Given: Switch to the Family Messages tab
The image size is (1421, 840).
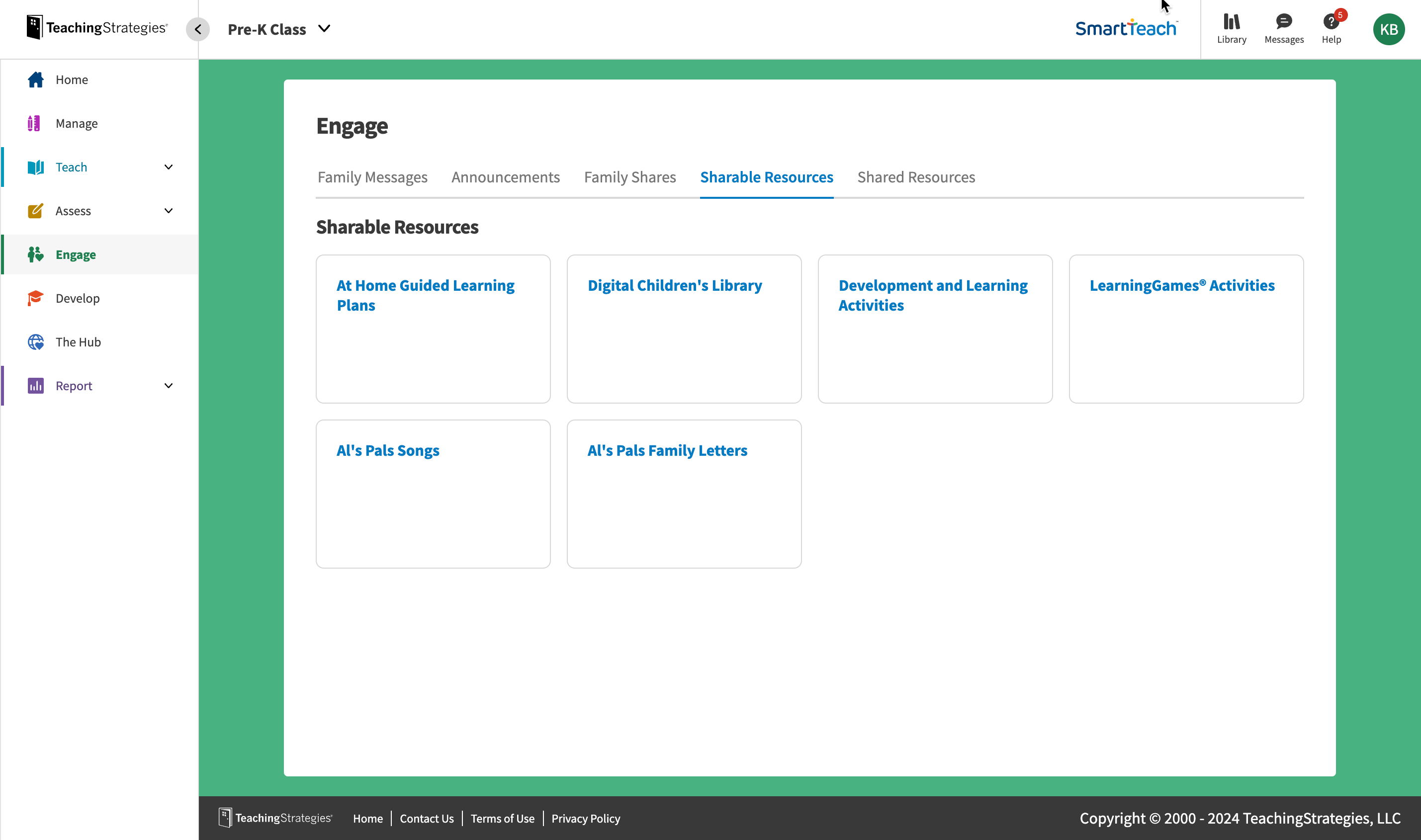Looking at the screenshot, I should pos(372,176).
